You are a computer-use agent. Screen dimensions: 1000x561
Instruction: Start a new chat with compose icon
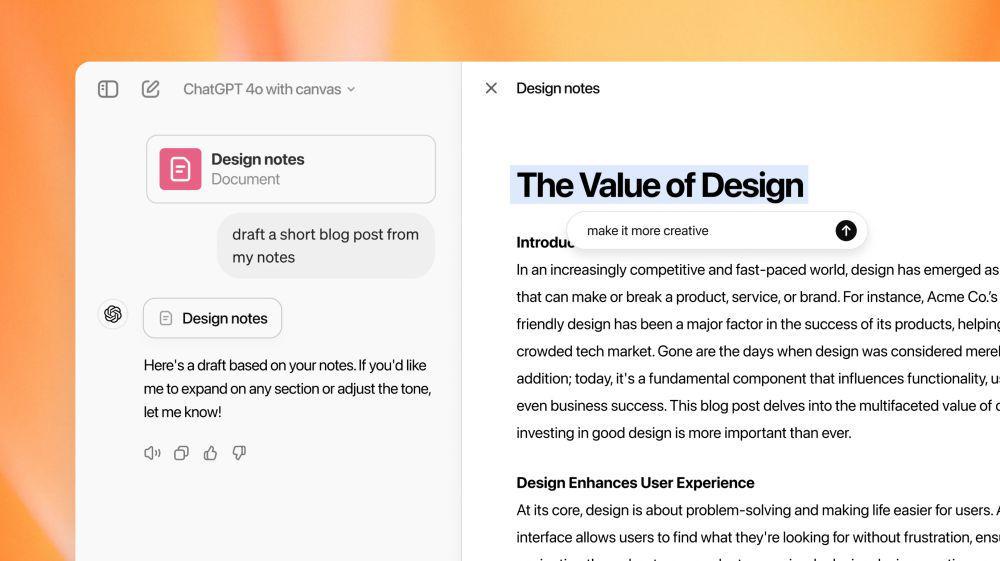[x=151, y=89]
